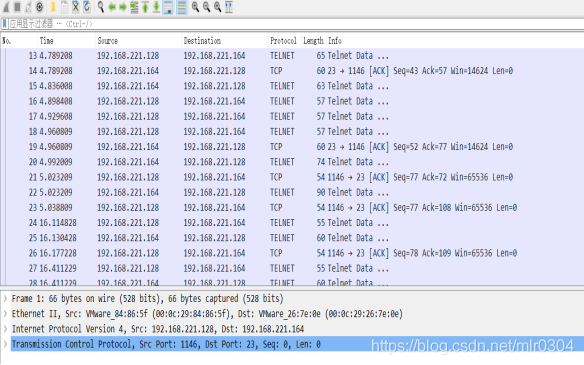Image resolution: width=584 pixels, height=365 pixels.
Task: Open display filter bookmark icon
Action: 4,24
